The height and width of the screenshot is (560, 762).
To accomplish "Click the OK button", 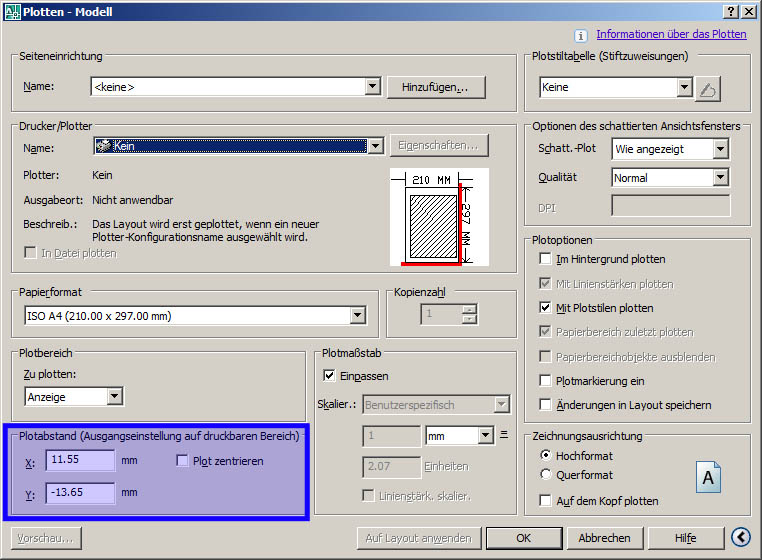I will click(523, 538).
